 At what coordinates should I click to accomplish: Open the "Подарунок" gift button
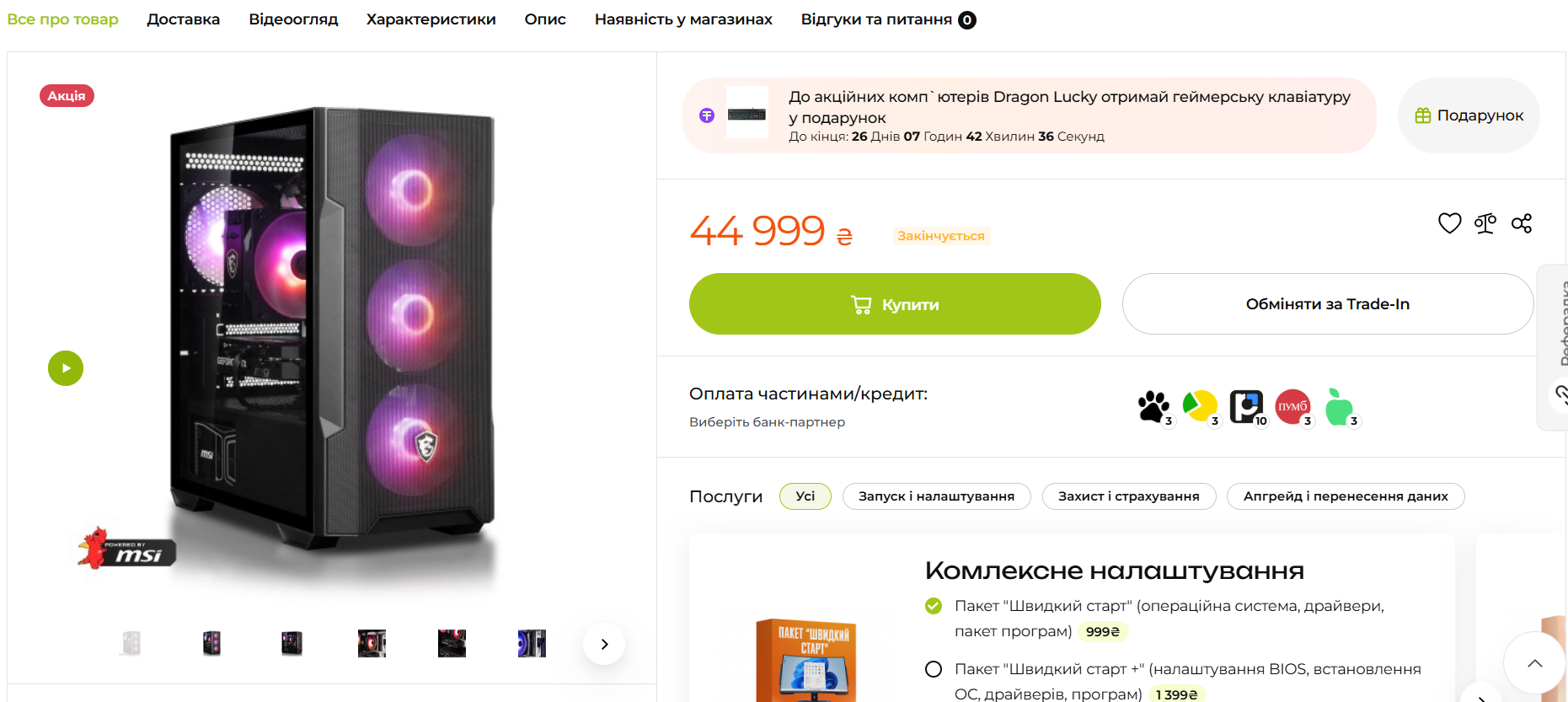[1469, 115]
